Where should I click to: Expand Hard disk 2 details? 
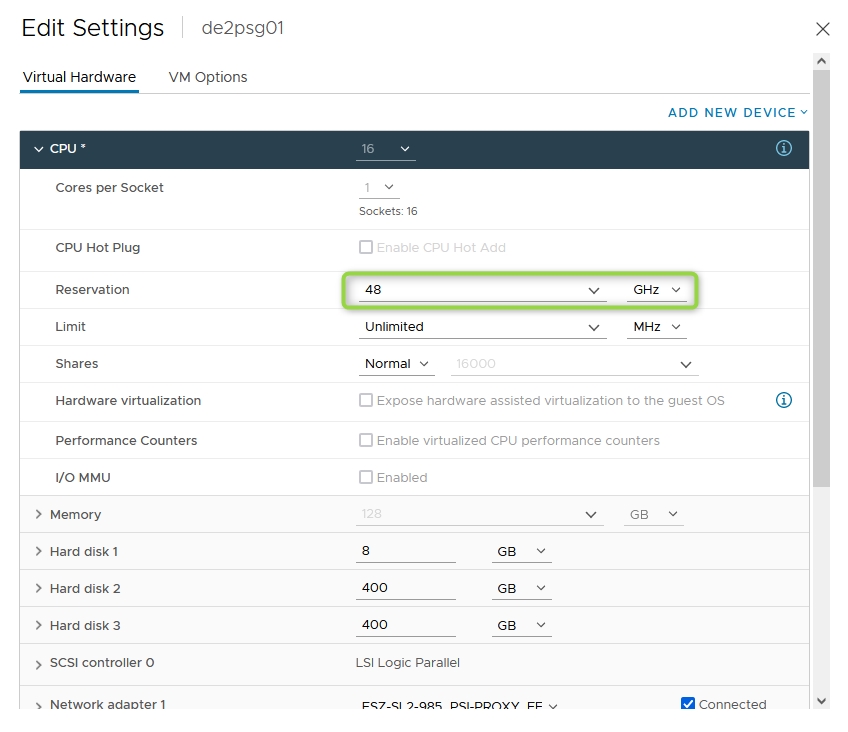pyautogui.click(x=39, y=588)
